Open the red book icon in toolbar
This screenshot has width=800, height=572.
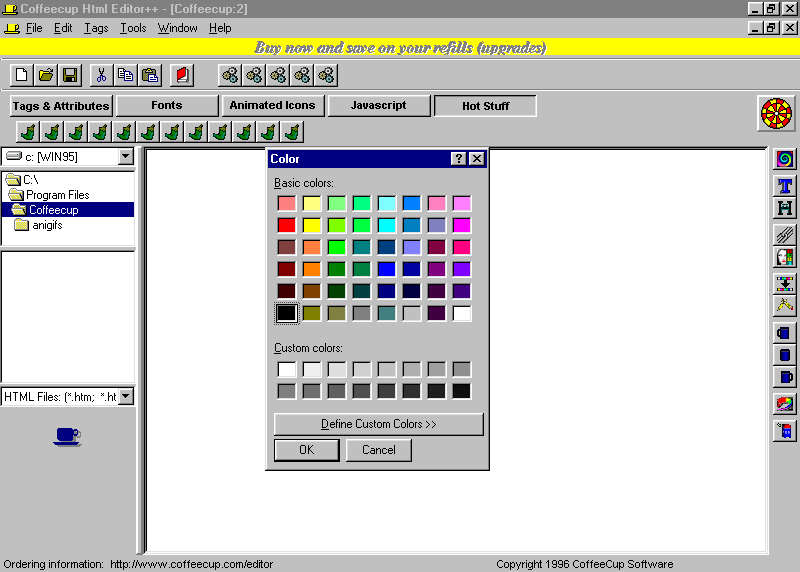[x=182, y=76]
